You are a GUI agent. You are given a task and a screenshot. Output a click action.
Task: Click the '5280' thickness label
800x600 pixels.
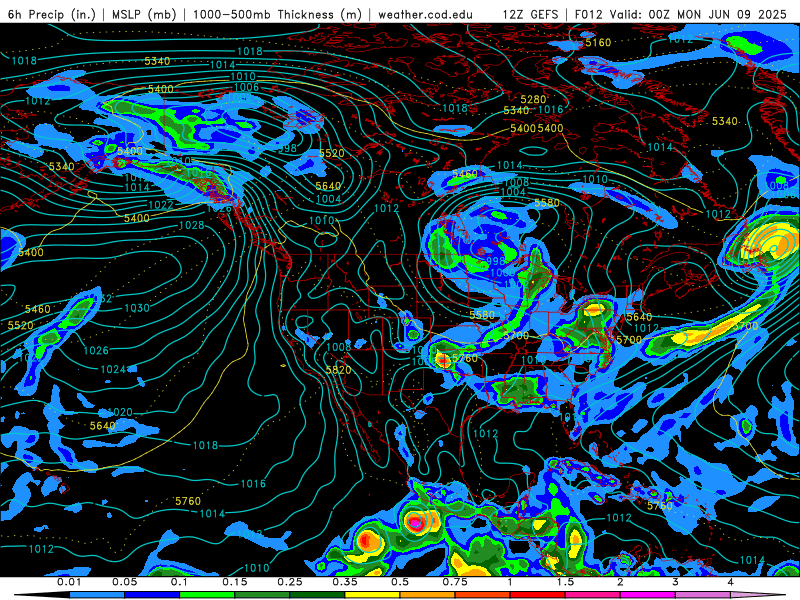pyautogui.click(x=533, y=99)
